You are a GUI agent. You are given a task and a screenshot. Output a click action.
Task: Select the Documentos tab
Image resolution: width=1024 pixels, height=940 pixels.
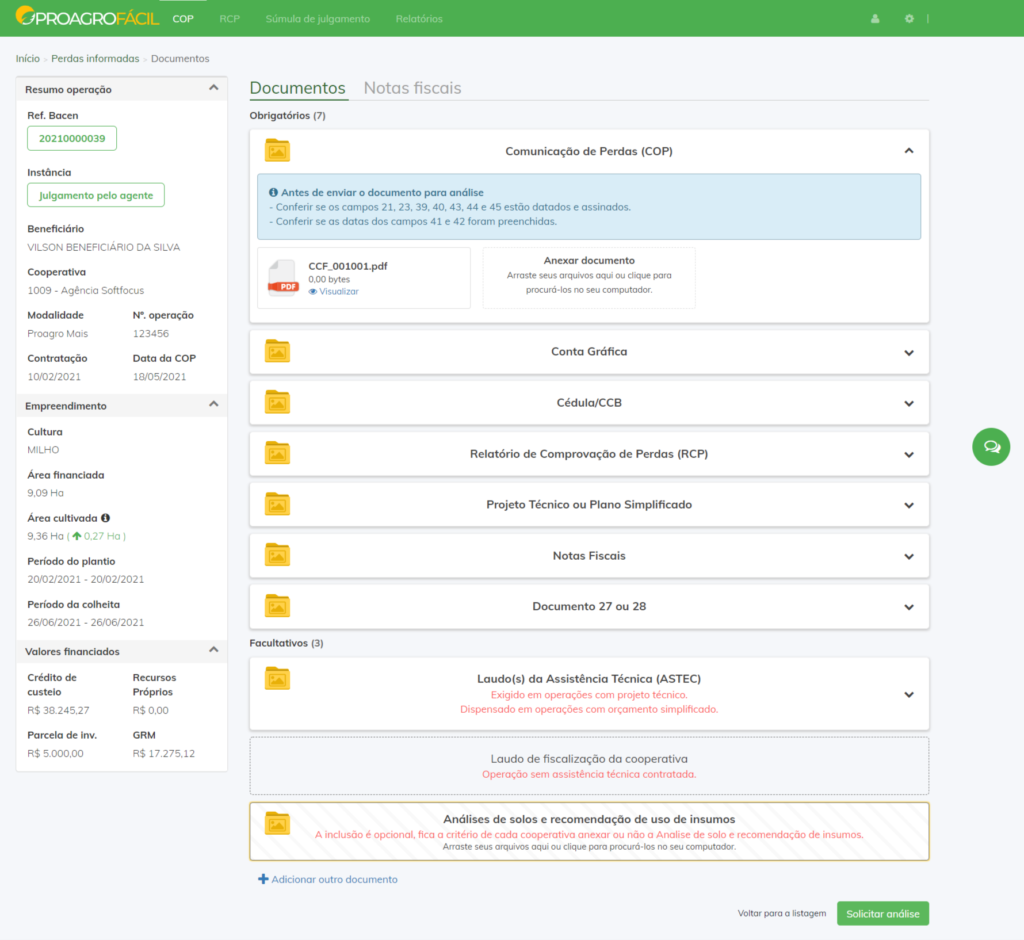click(x=298, y=88)
